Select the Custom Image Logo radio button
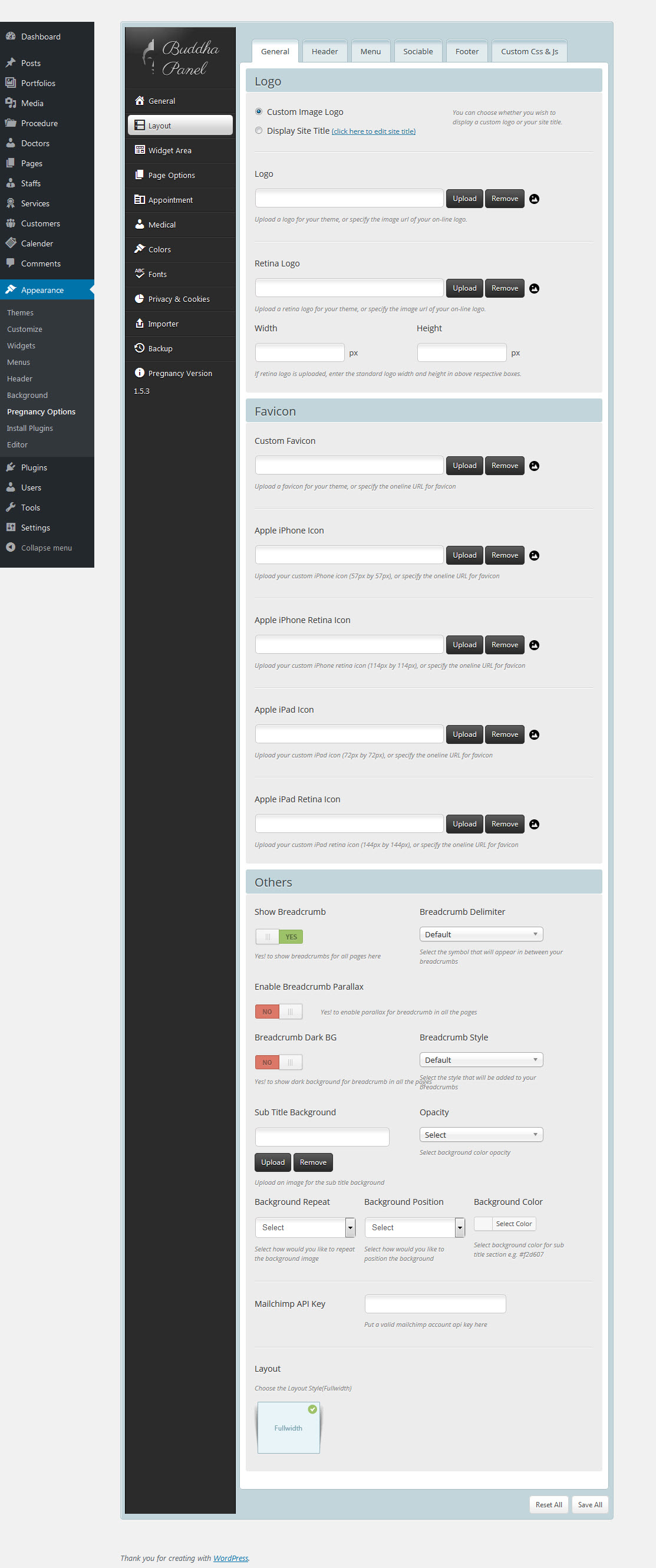This screenshot has width=656, height=1568. pyautogui.click(x=259, y=111)
